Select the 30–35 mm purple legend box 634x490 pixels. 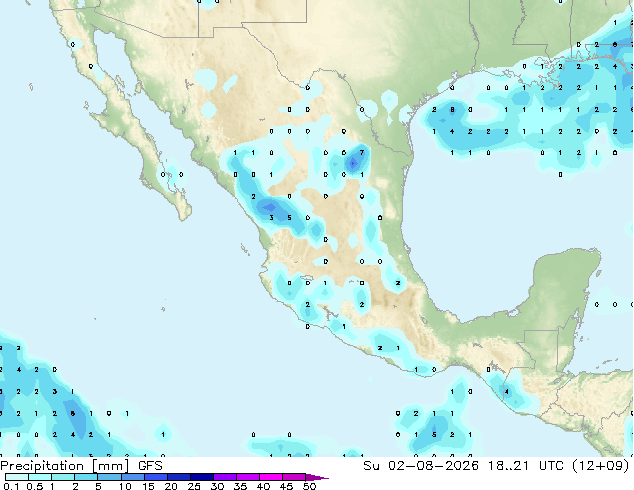(224, 477)
